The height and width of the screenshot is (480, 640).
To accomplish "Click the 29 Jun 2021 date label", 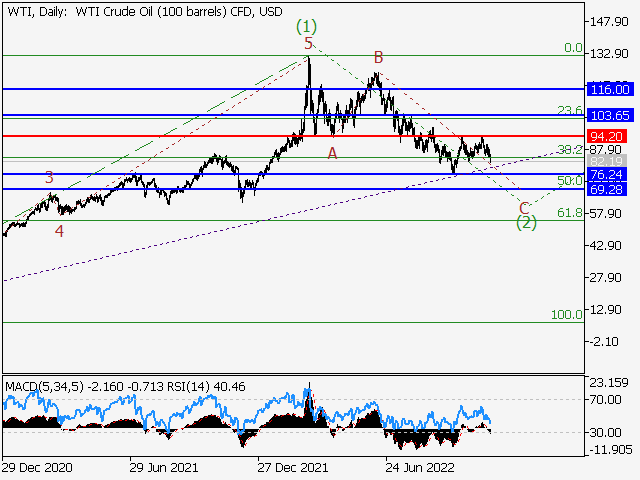I will point(164,468).
